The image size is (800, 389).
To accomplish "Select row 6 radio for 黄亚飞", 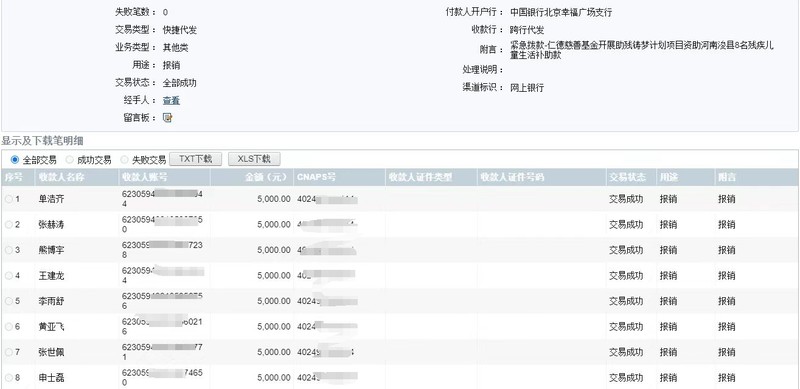I will tap(9, 327).
